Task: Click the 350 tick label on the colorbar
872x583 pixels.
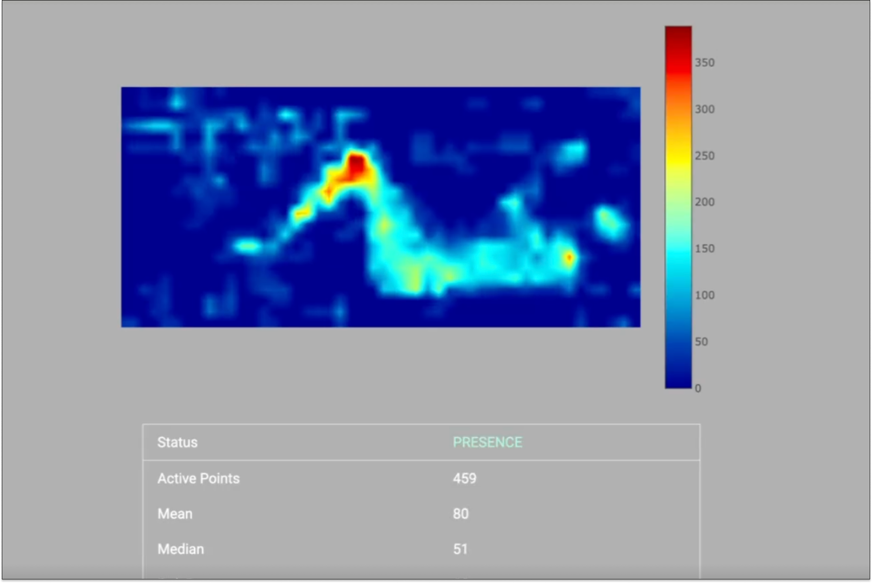Action: [x=705, y=63]
